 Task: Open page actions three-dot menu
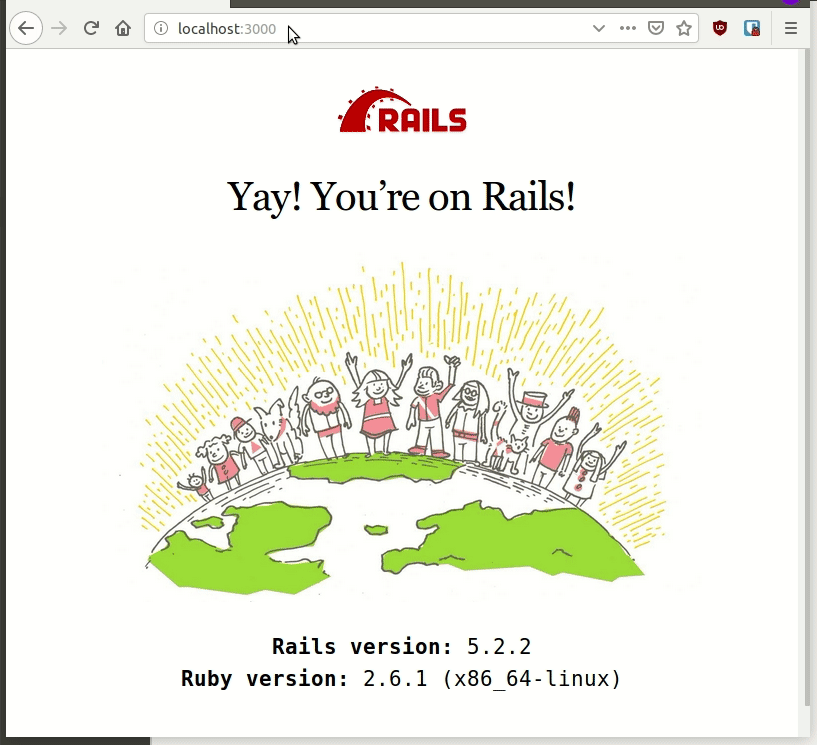(x=627, y=28)
